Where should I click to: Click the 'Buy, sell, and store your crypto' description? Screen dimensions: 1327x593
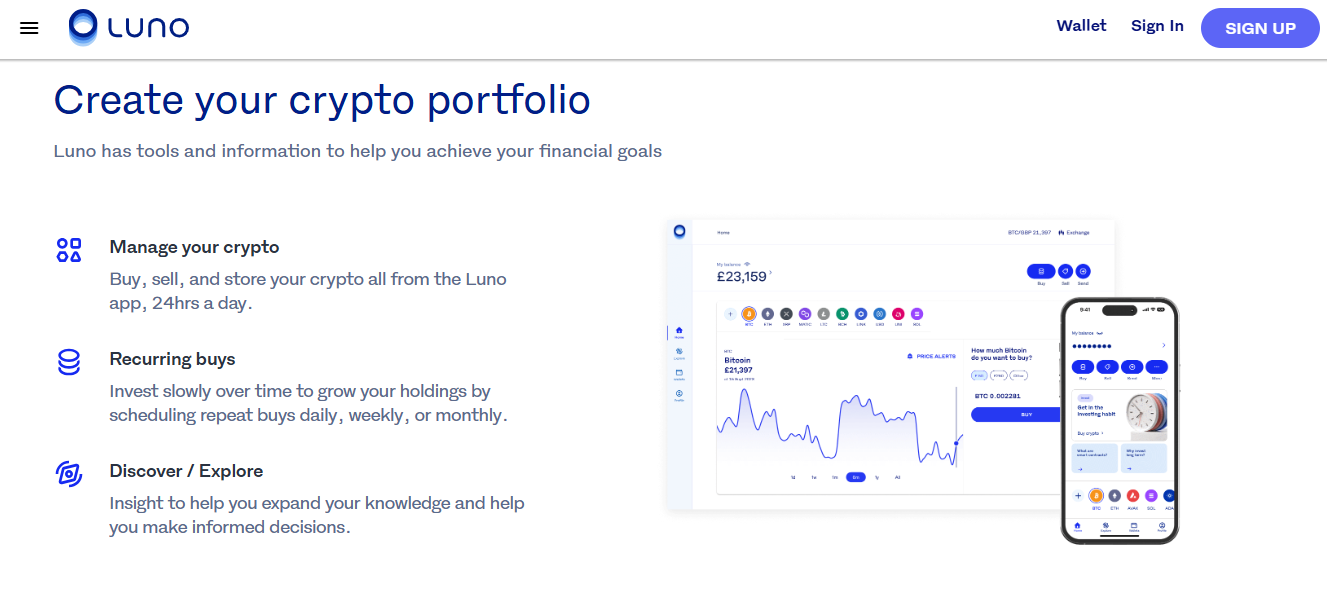[x=308, y=291]
